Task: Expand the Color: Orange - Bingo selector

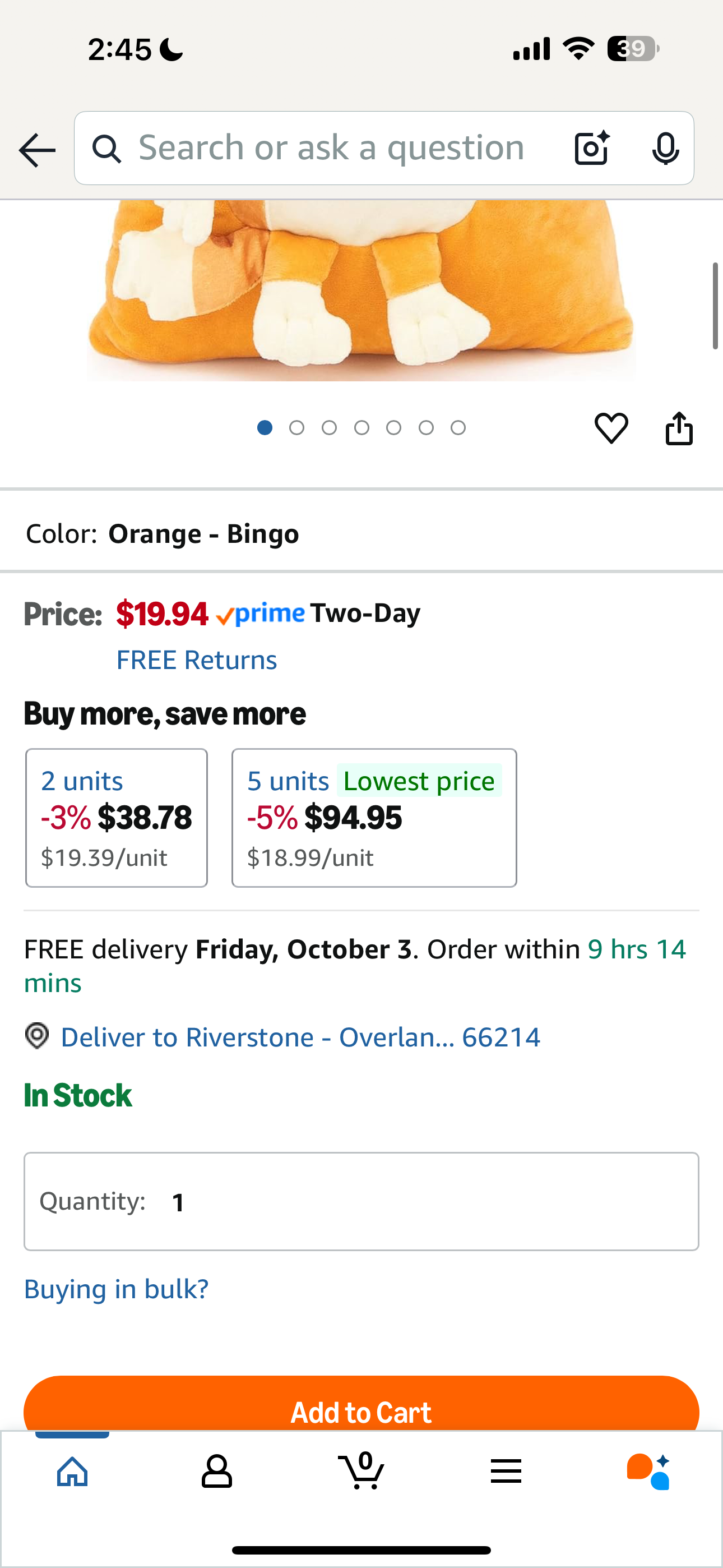Action: pyautogui.click(x=361, y=534)
